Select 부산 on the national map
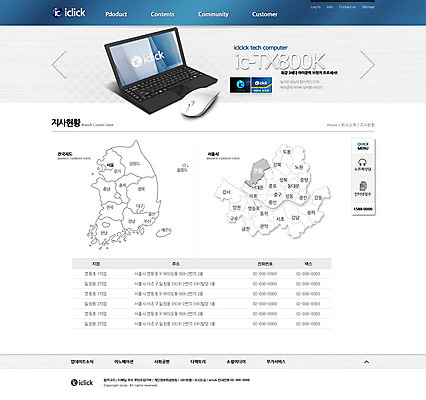This screenshot has width=426, height=400. pyautogui.click(x=147, y=221)
